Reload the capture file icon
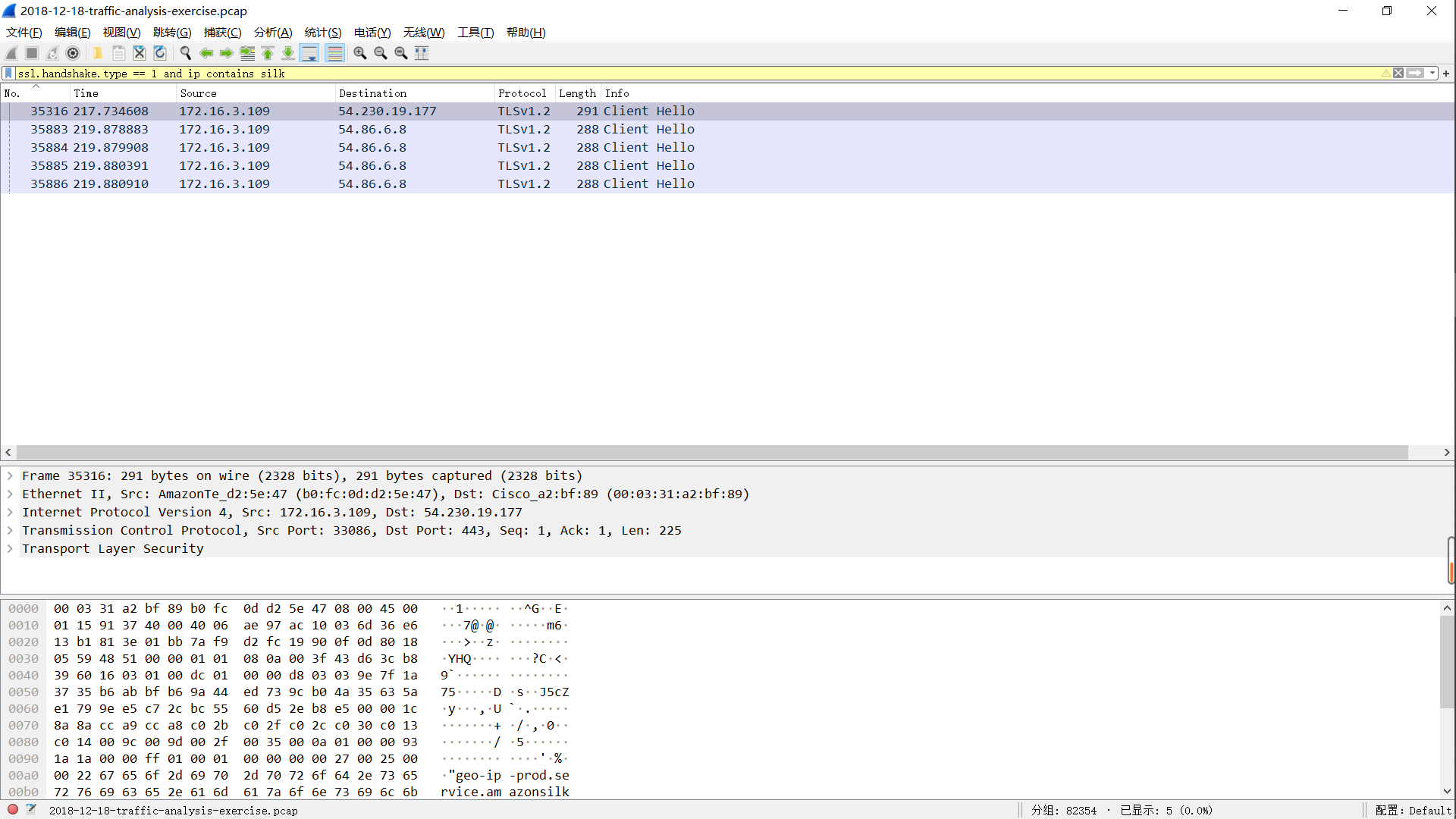 pos(160,53)
